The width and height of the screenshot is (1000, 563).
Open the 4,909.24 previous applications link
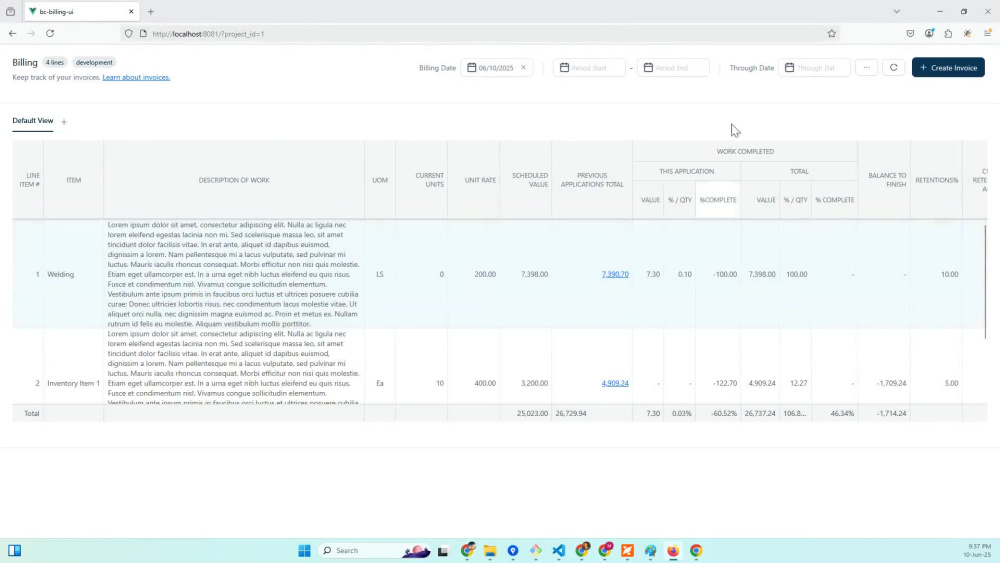(615, 383)
